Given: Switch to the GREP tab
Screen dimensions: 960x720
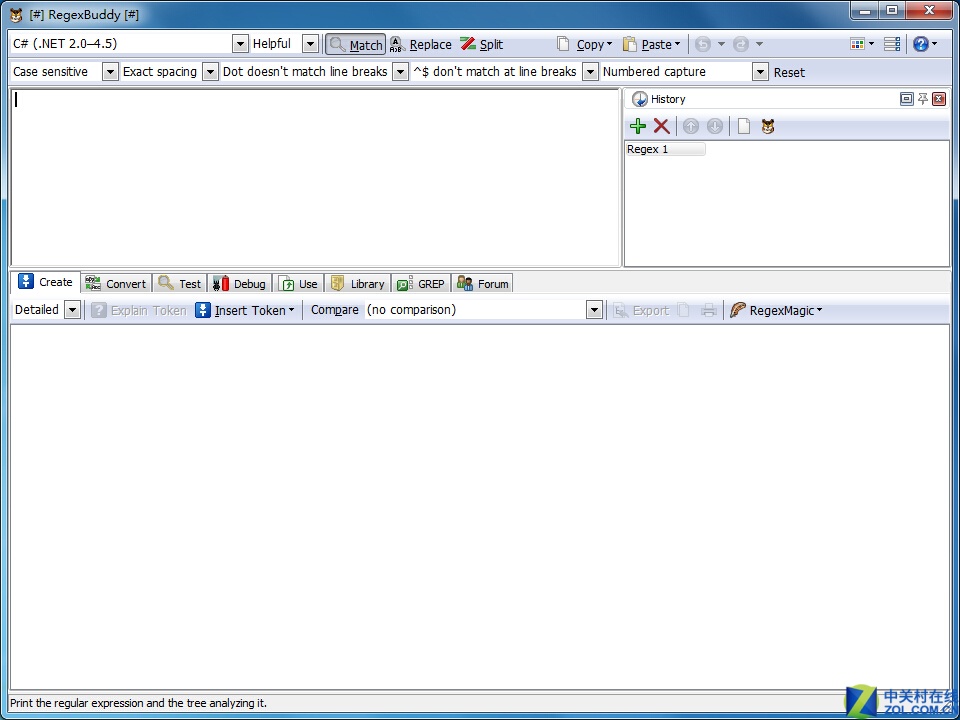Looking at the screenshot, I should 421,284.
